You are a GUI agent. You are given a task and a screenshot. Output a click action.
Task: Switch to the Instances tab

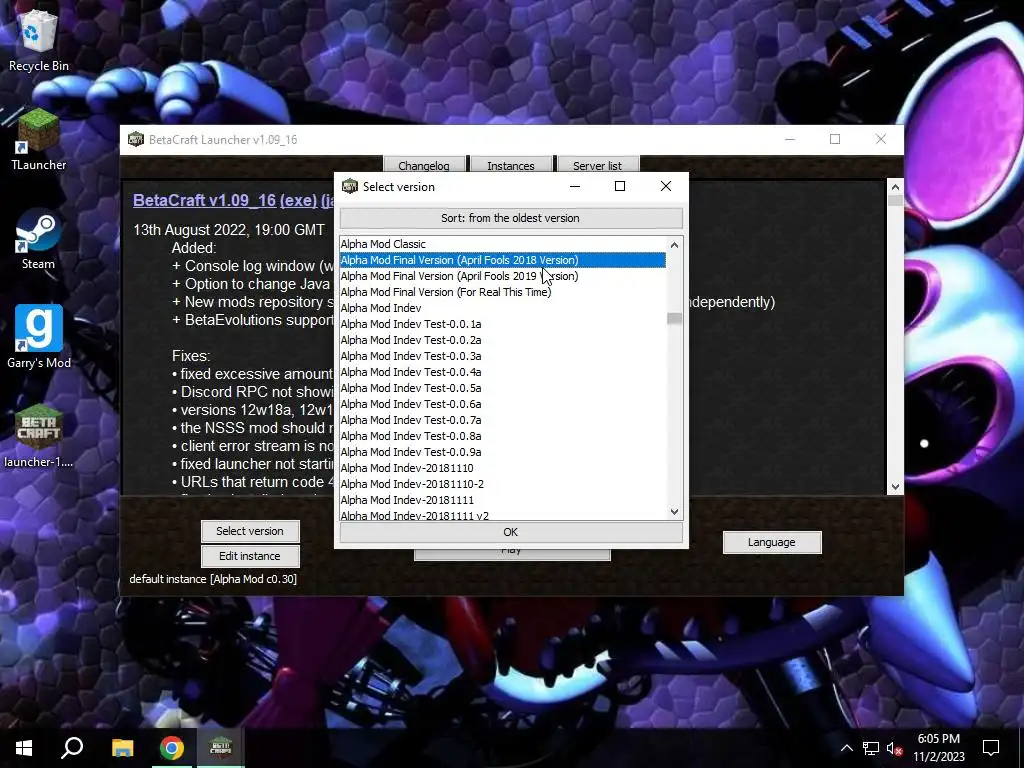[511, 165]
